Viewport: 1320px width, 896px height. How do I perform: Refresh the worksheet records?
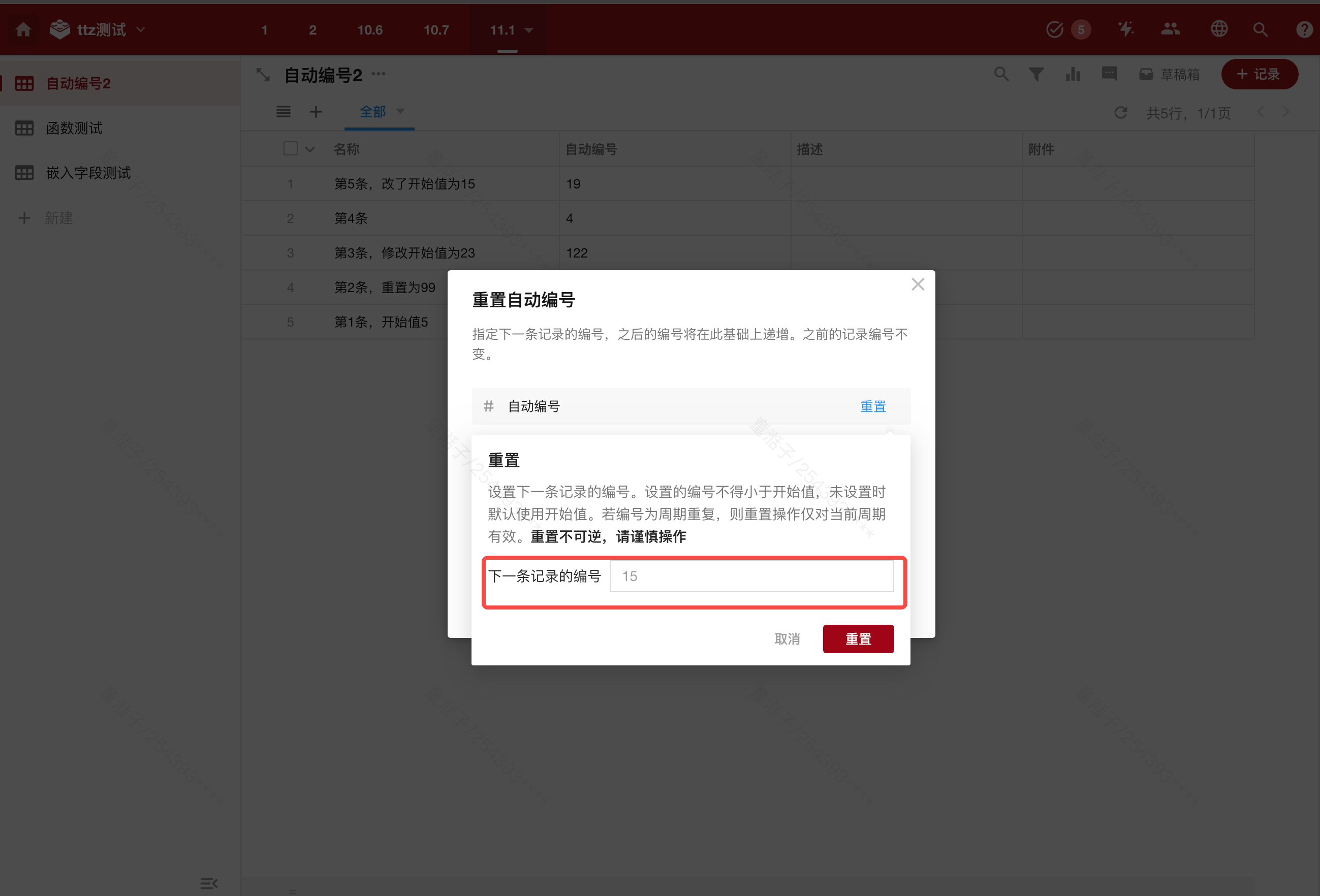coord(1120,112)
